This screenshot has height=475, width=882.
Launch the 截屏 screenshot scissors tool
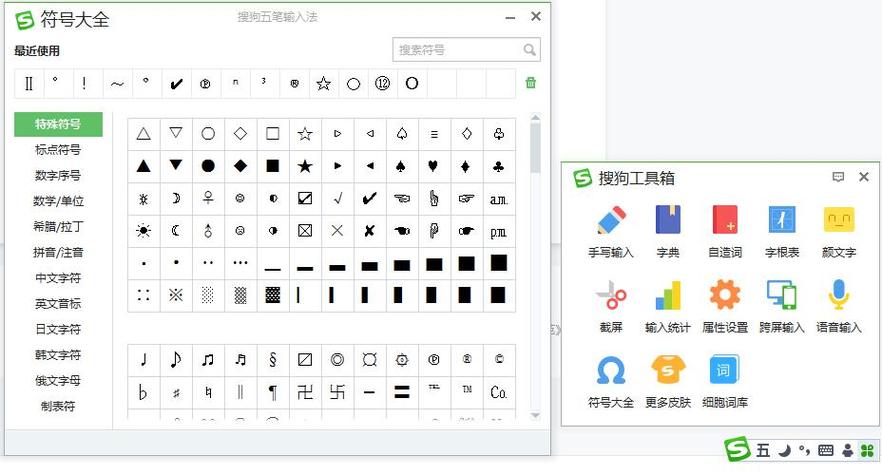point(611,307)
